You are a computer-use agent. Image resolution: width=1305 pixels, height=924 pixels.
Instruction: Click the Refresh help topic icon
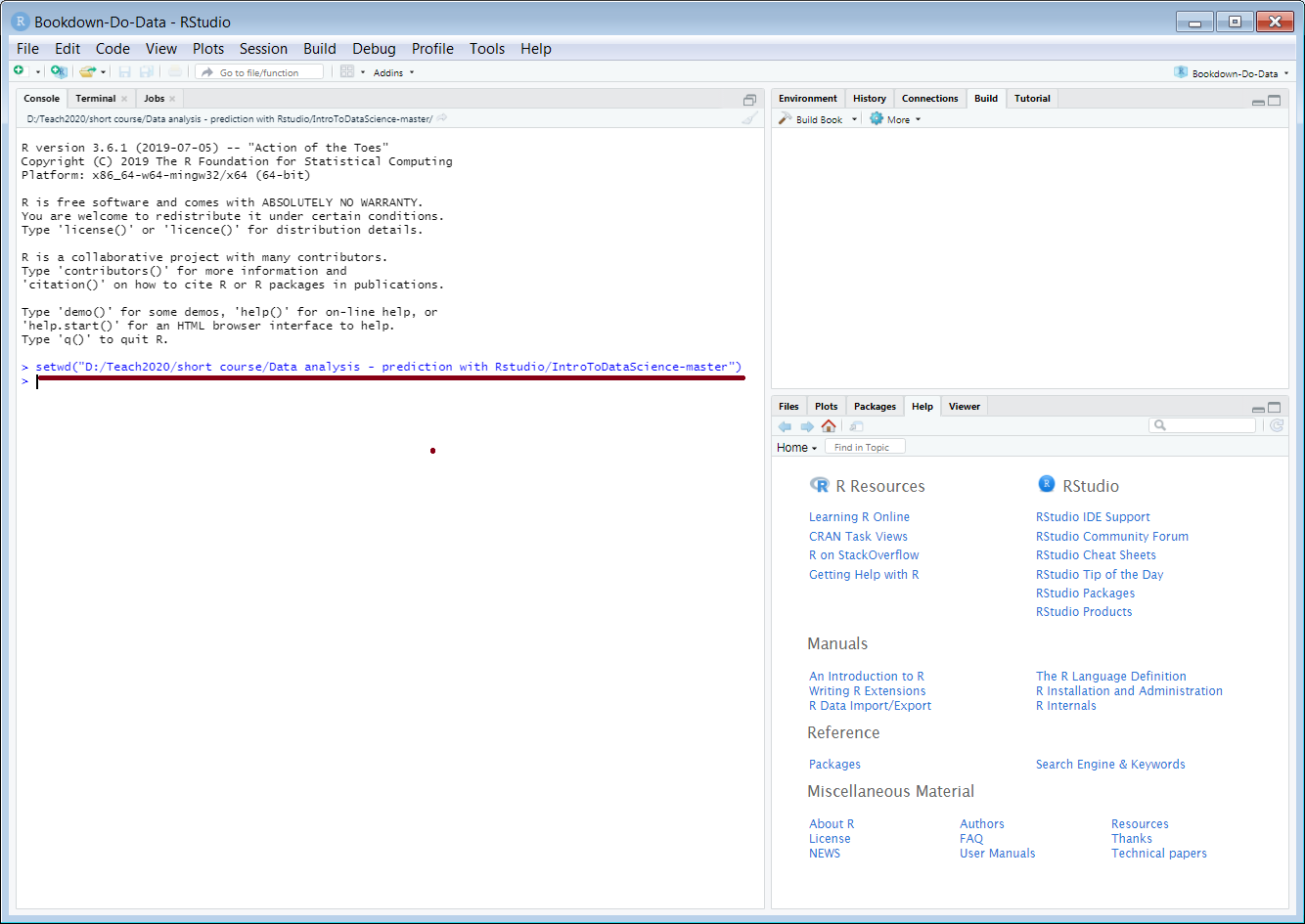coord(1277,425)
